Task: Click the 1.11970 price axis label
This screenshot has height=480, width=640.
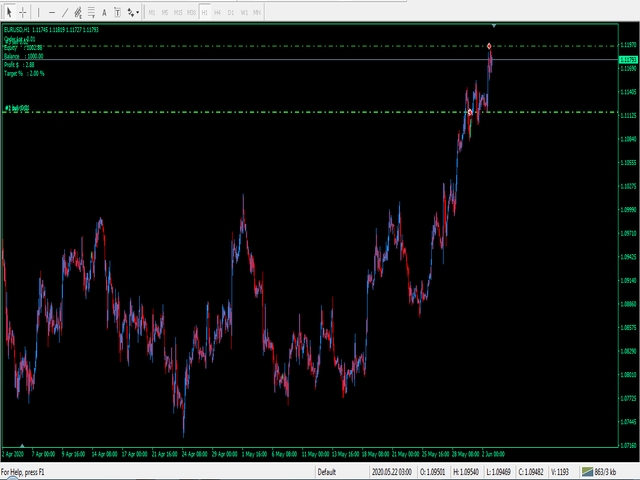Action: coord(629,45)
